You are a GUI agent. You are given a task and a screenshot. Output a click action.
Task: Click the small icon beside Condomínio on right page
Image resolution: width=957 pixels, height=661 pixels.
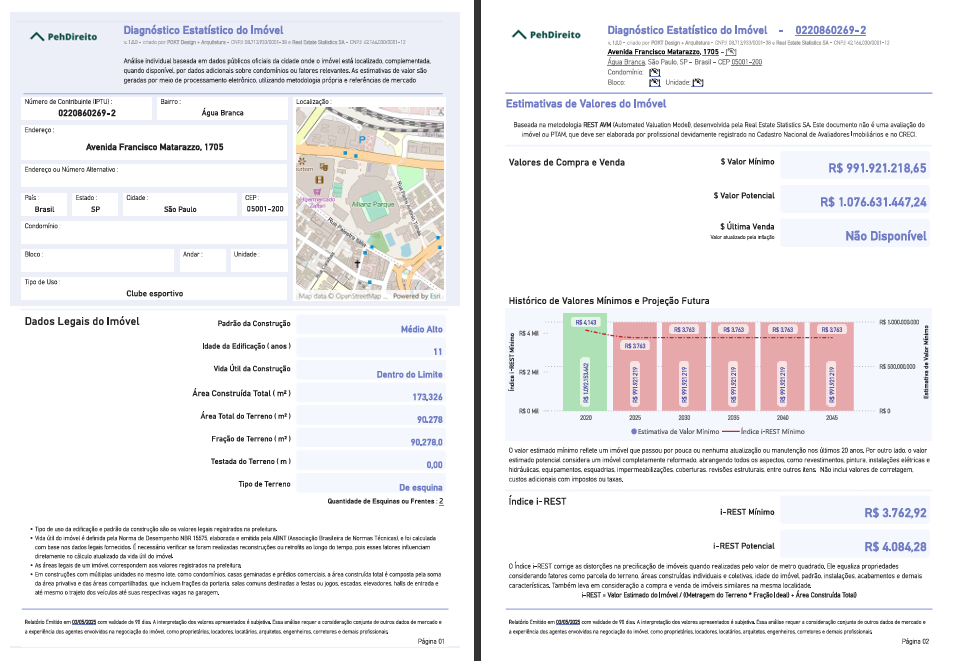coord(654,72)
